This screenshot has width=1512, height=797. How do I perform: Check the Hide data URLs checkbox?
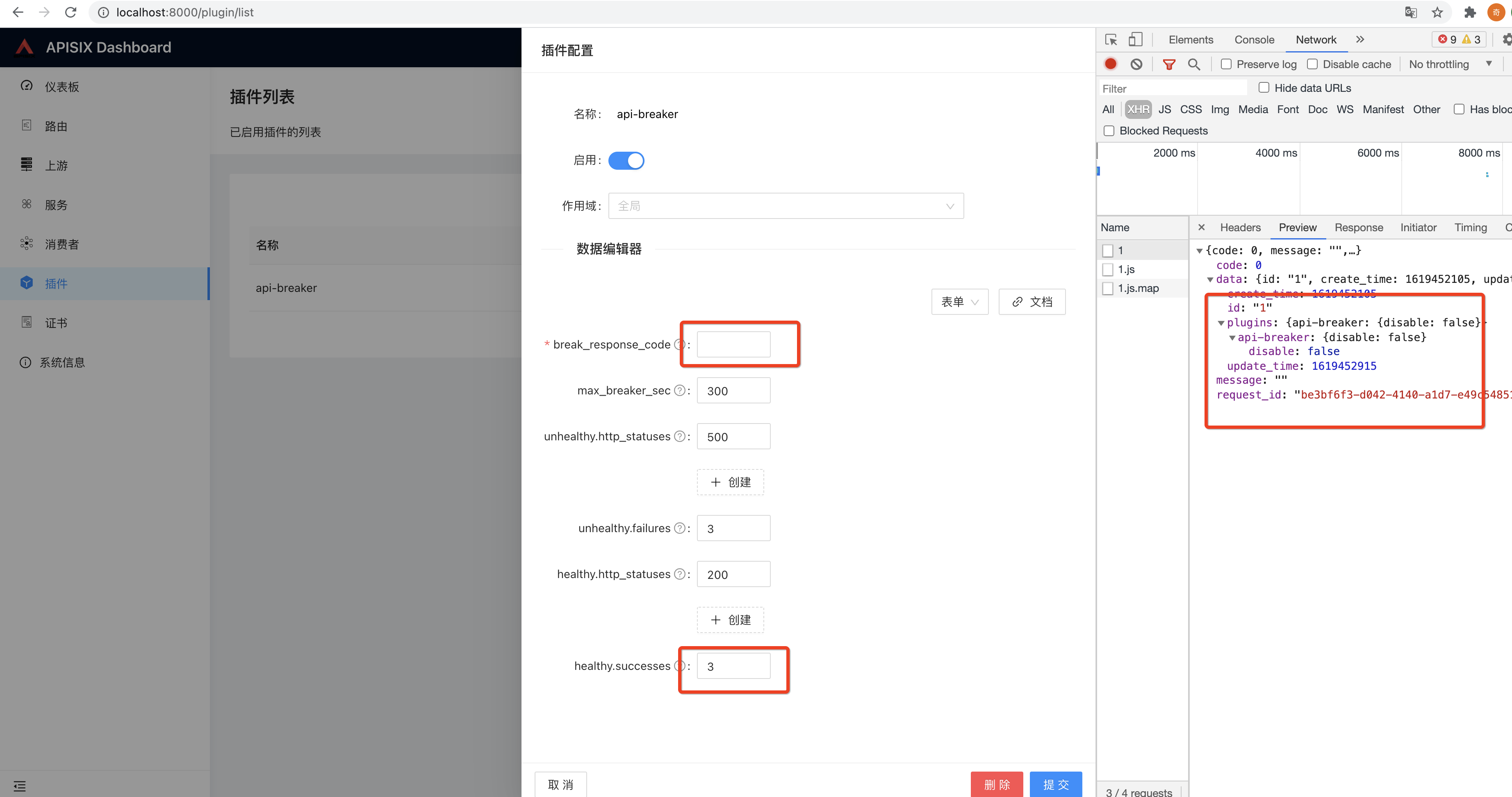click(x=1264, y=87)
